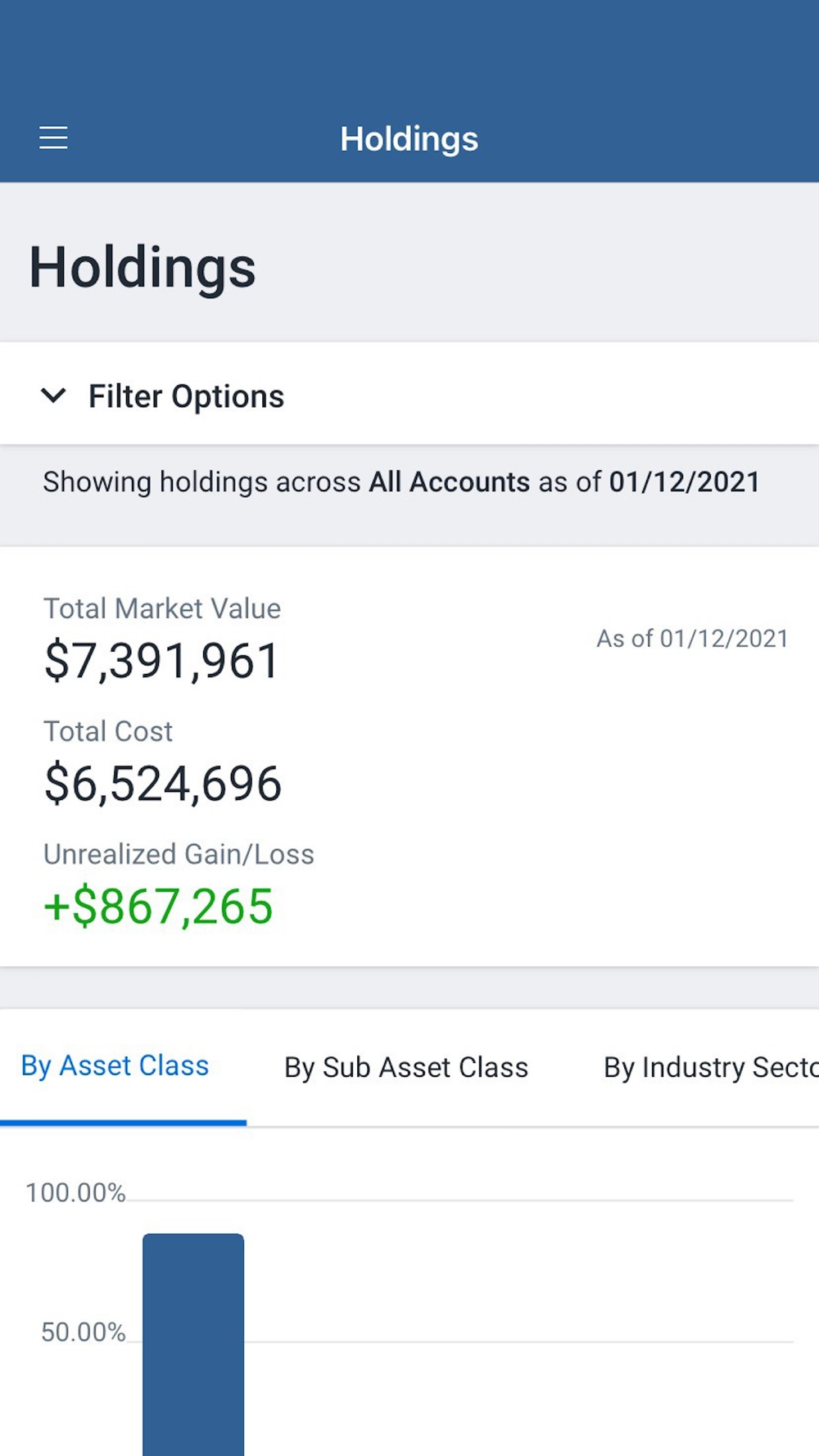Tap the Holdings title in the top bar
Viewport: 819px width, 1456px height.
pyautogui.click(x=409, y=139)
